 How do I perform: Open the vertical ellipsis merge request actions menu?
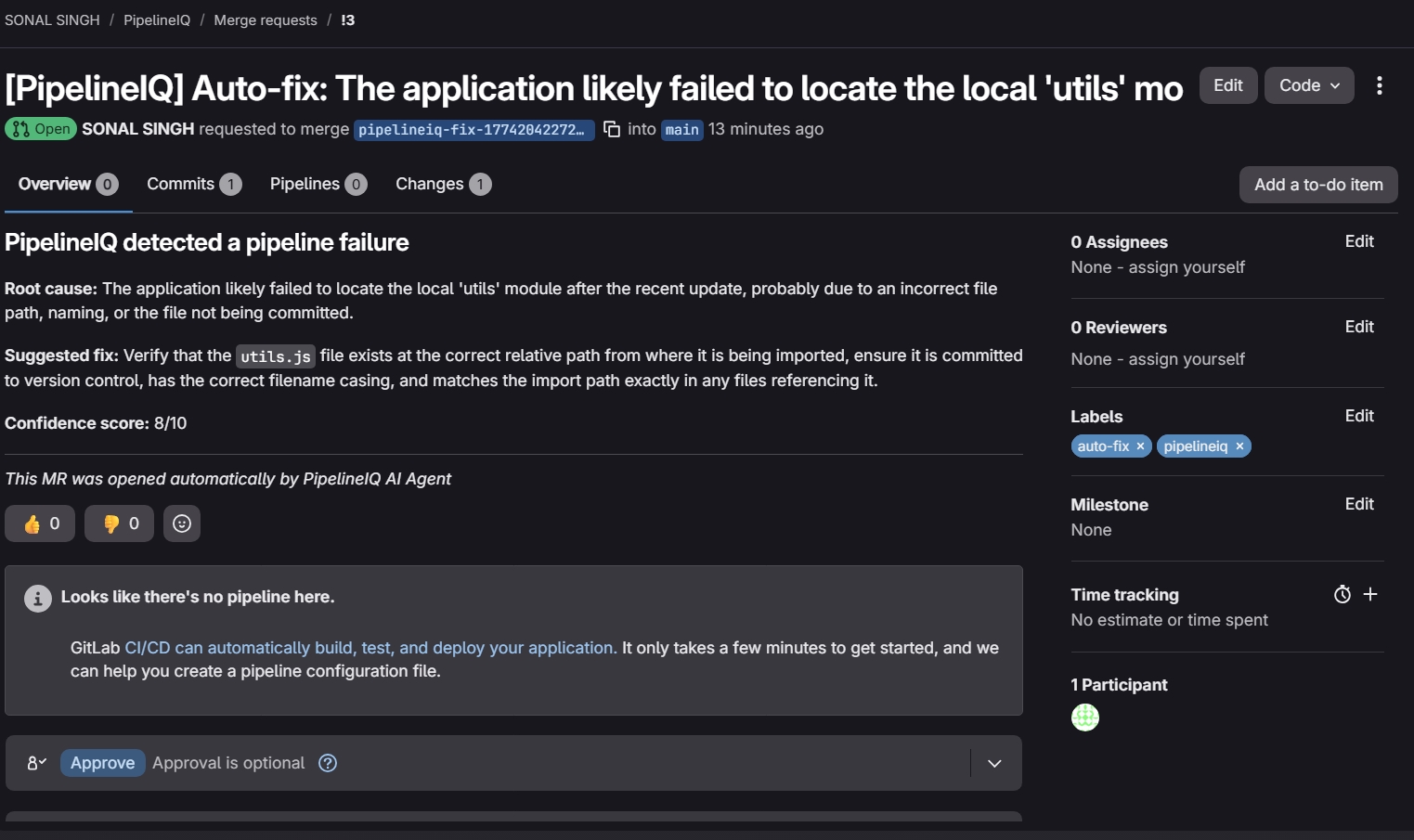(1380, 85)
